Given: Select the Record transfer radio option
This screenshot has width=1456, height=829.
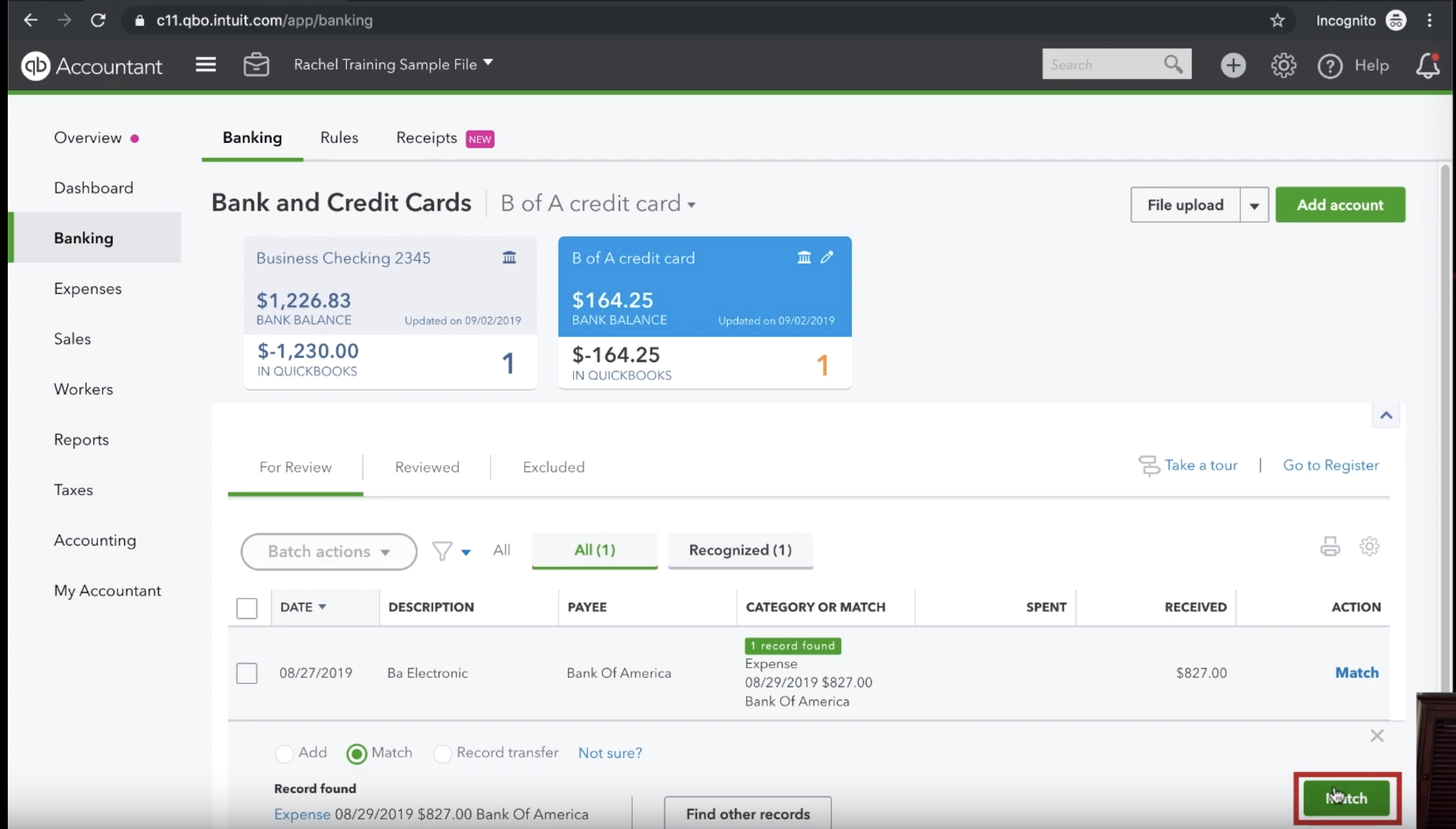Looking at the screenshot, I should coord(442,753).
